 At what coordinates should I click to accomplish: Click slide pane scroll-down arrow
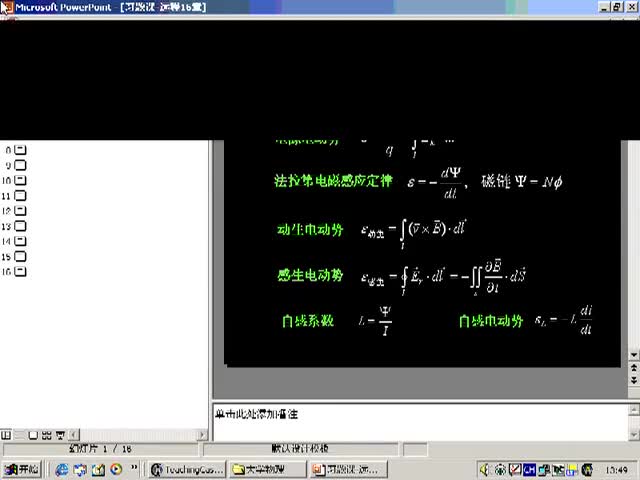click(634, 355)
